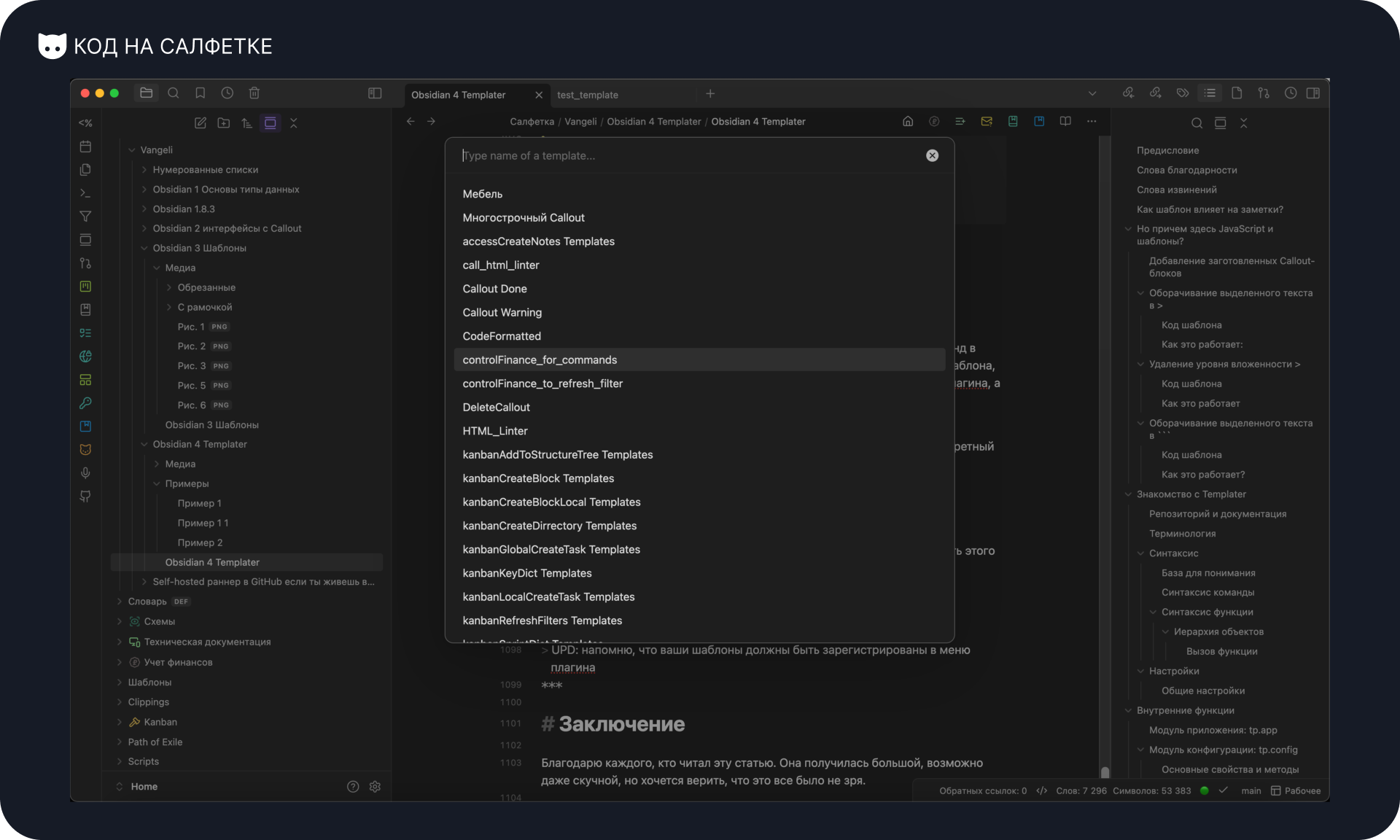Screen dimensions: 1400x840
Task: Choose kanbanKeyDict Templates entry
Action: pos(699,573)
